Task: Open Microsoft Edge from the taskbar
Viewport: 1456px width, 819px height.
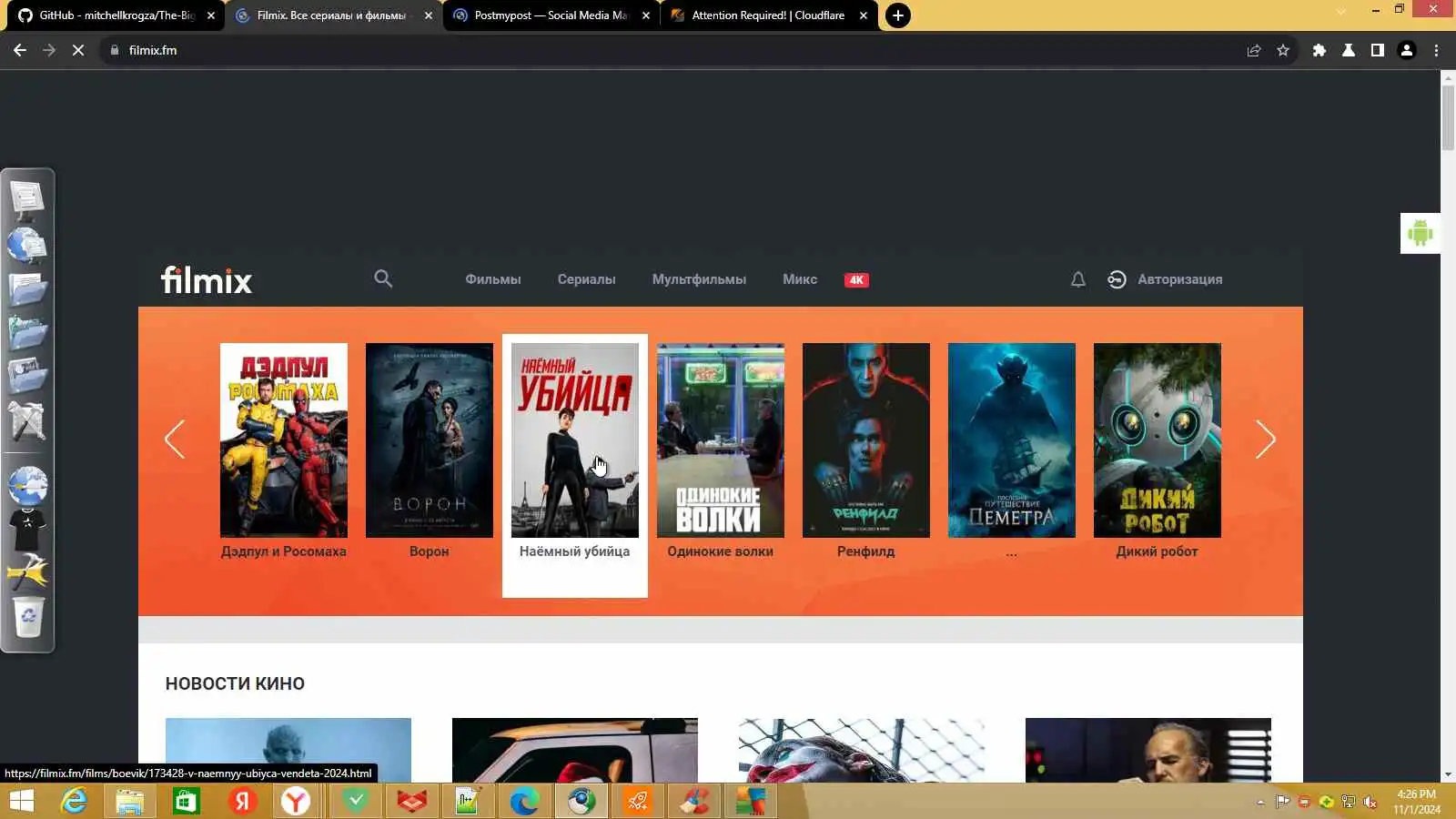Action: pos(524,801)
